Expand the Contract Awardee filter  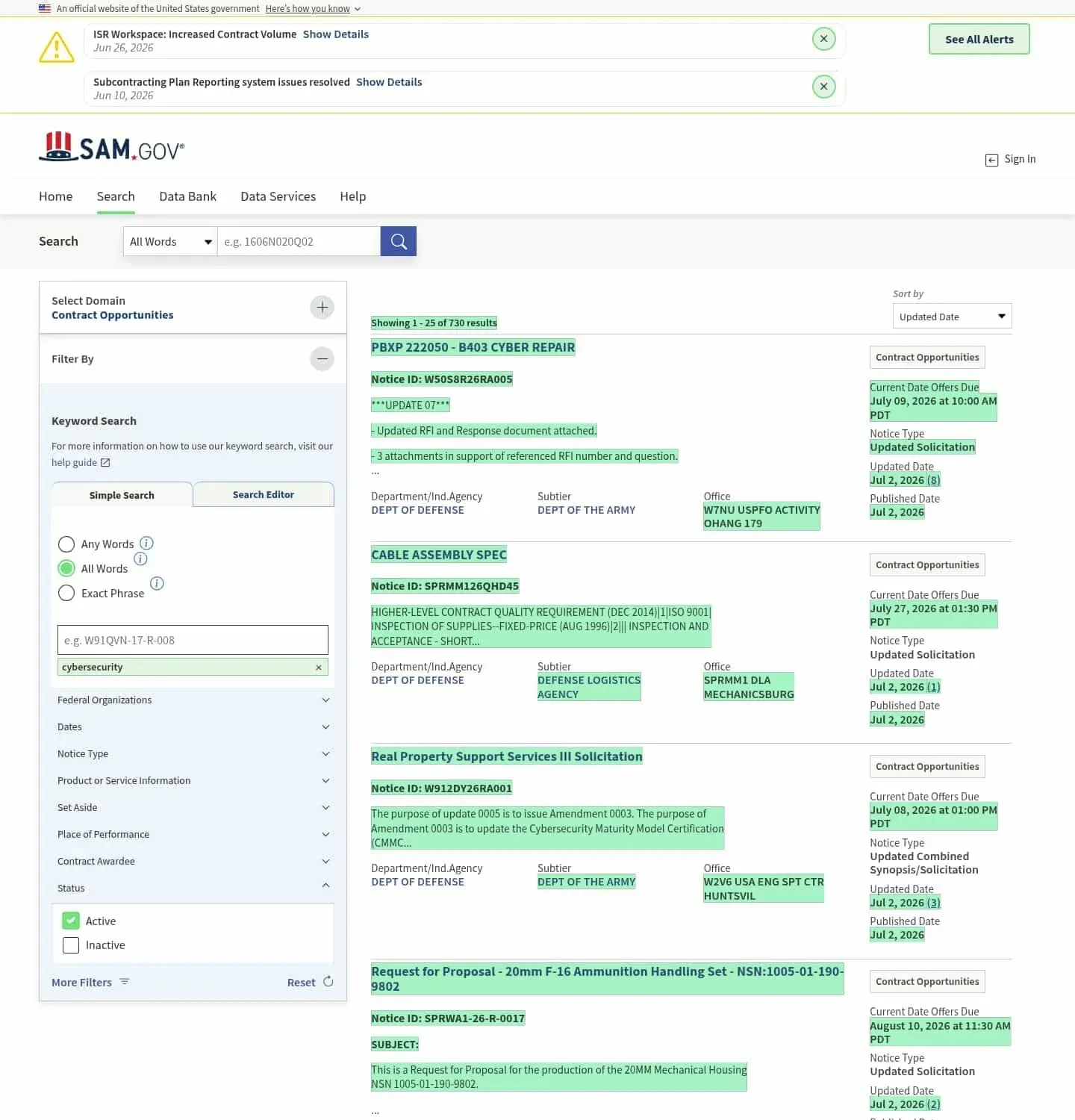pyautogui.click(x=193, y=861)
